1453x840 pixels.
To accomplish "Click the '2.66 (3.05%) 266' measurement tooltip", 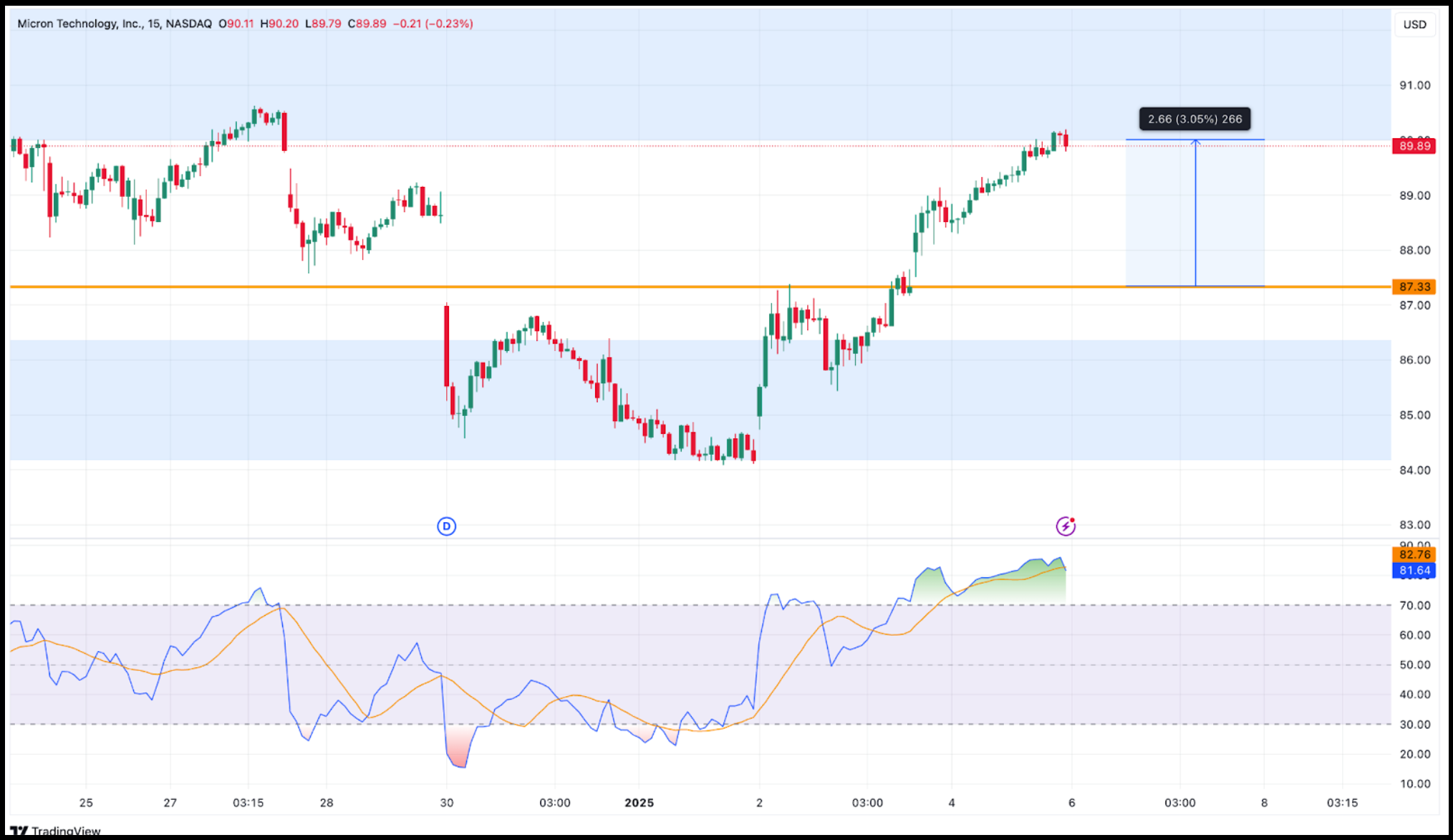I will coord(1194,119).
